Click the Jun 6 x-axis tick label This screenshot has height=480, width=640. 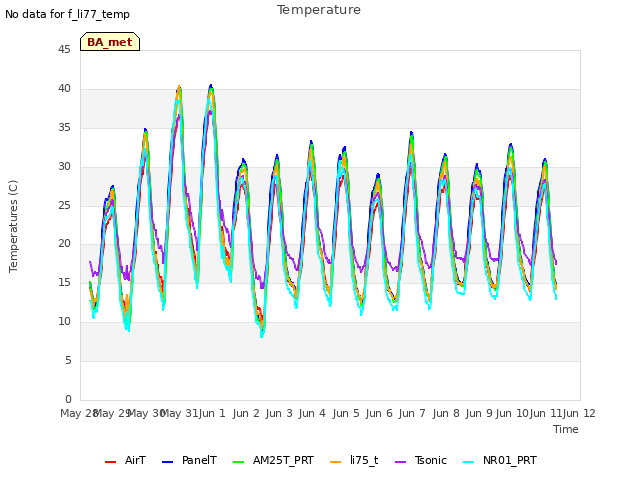pyautogui.click(x=379, y=413)
